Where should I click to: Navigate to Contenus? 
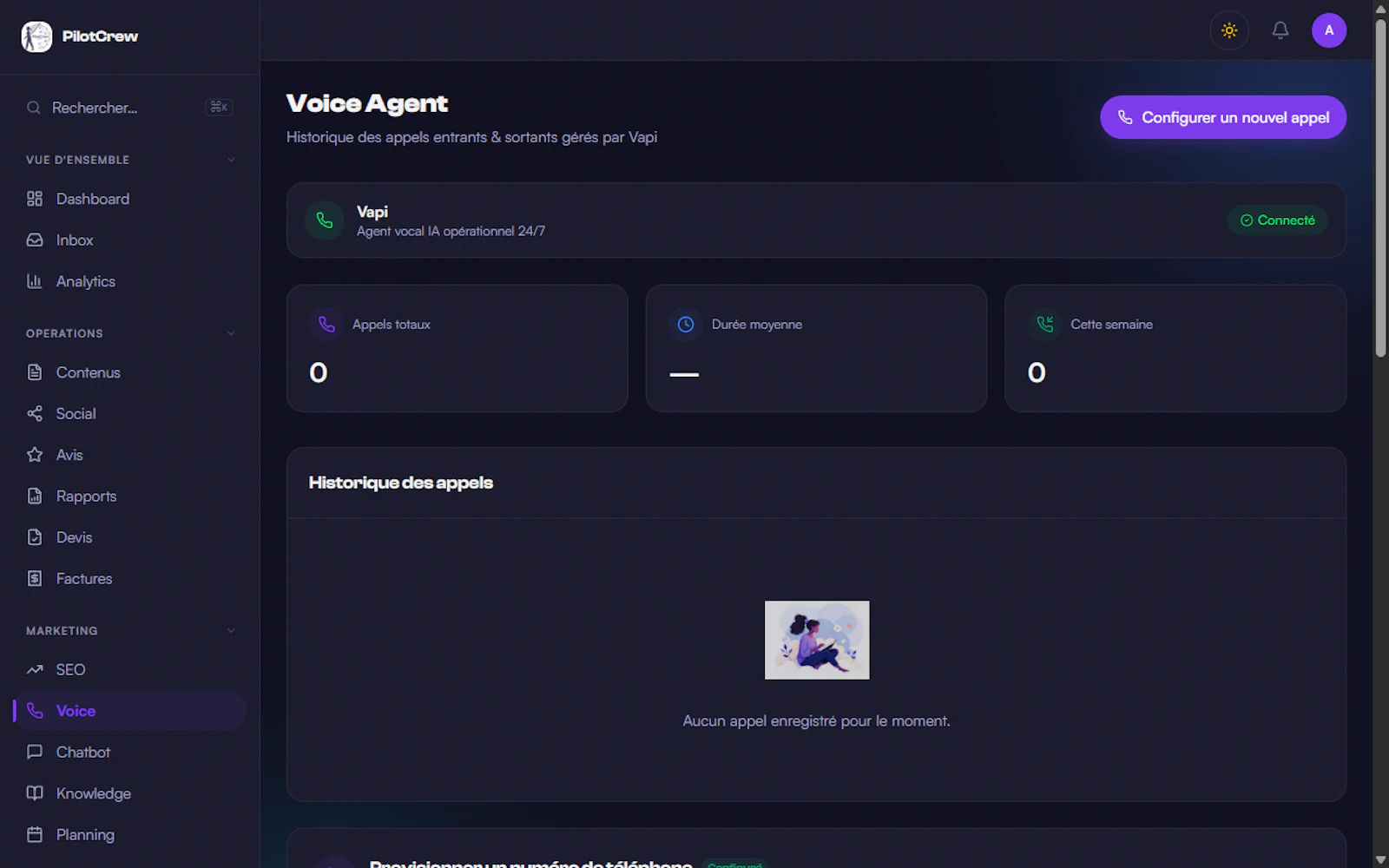130,372
